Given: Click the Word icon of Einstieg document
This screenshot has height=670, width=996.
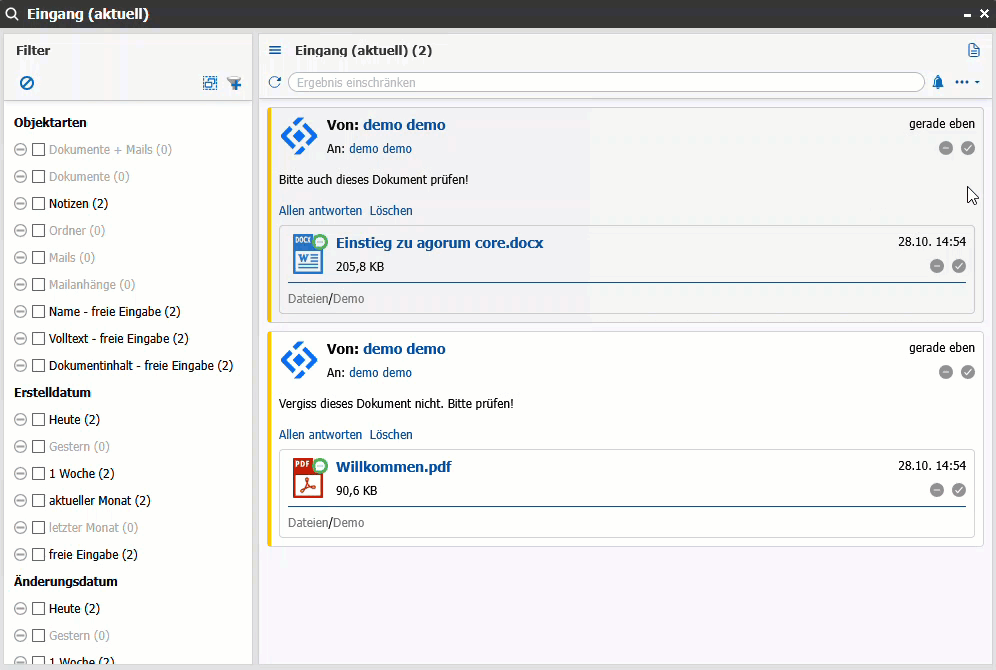Looking at the screenshot, I should pyautogui.click(x=308, y=254).
